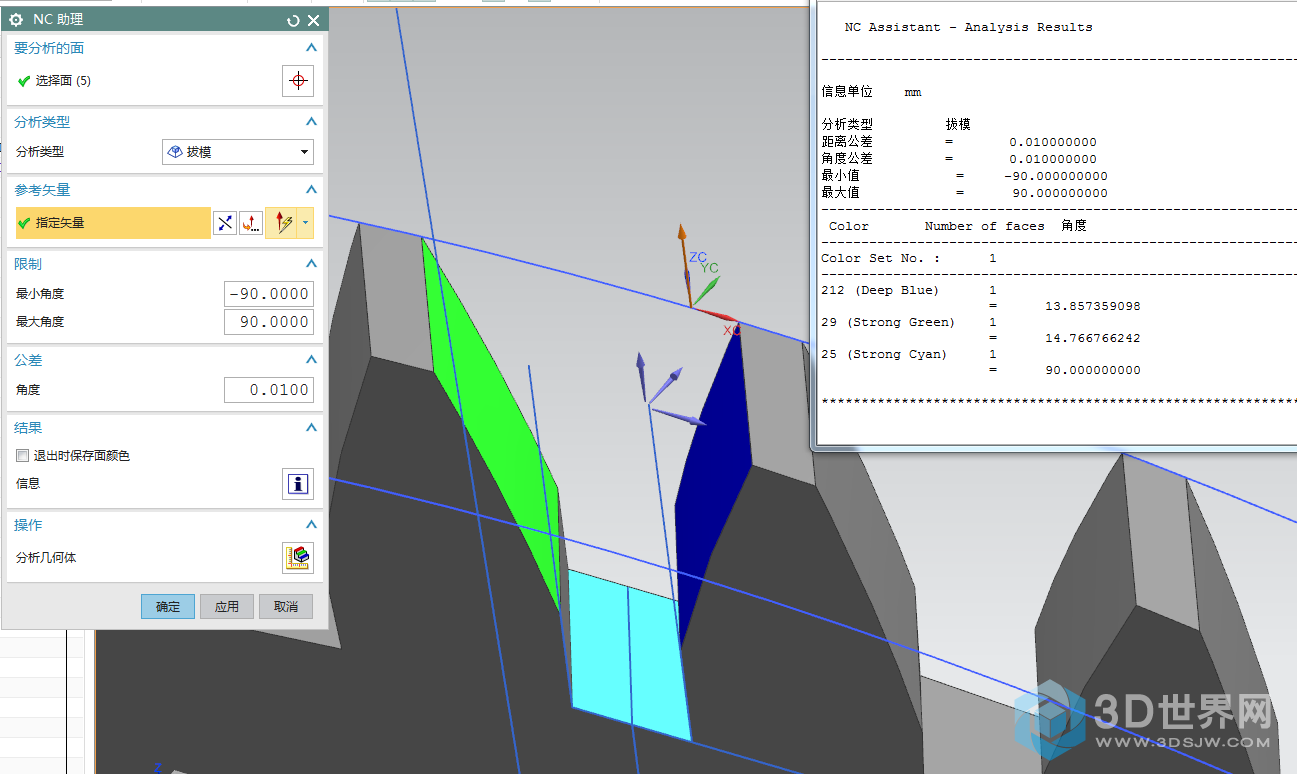Close the NC 助理 dialog
Screen dimensions: 1297x774
point(314,20)
